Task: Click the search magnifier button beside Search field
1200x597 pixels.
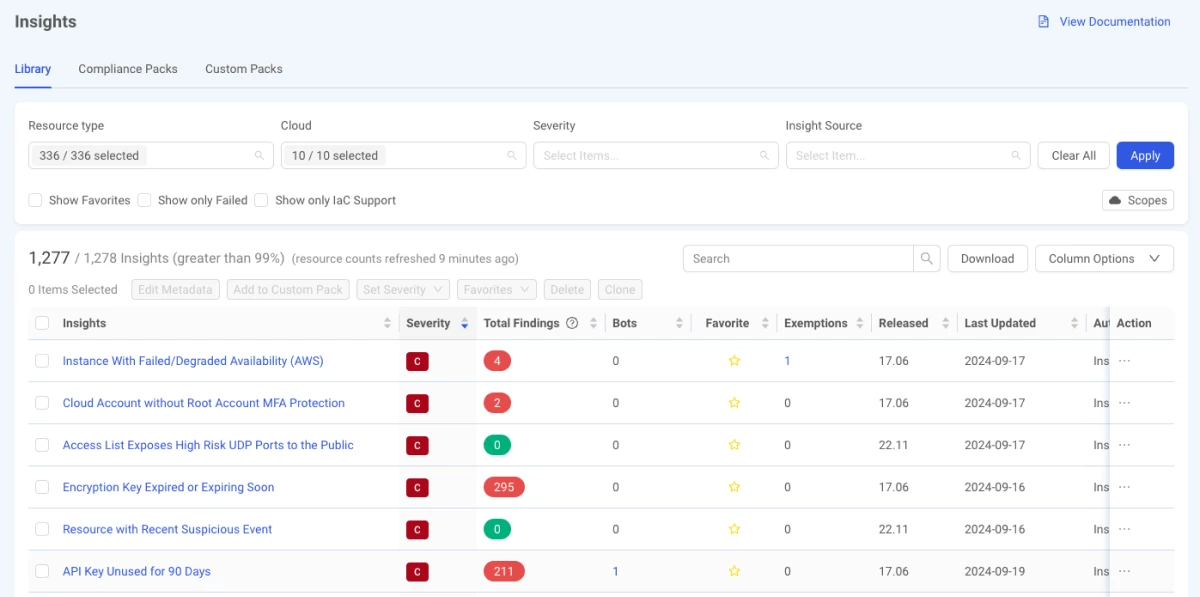Action: [927, 258]
